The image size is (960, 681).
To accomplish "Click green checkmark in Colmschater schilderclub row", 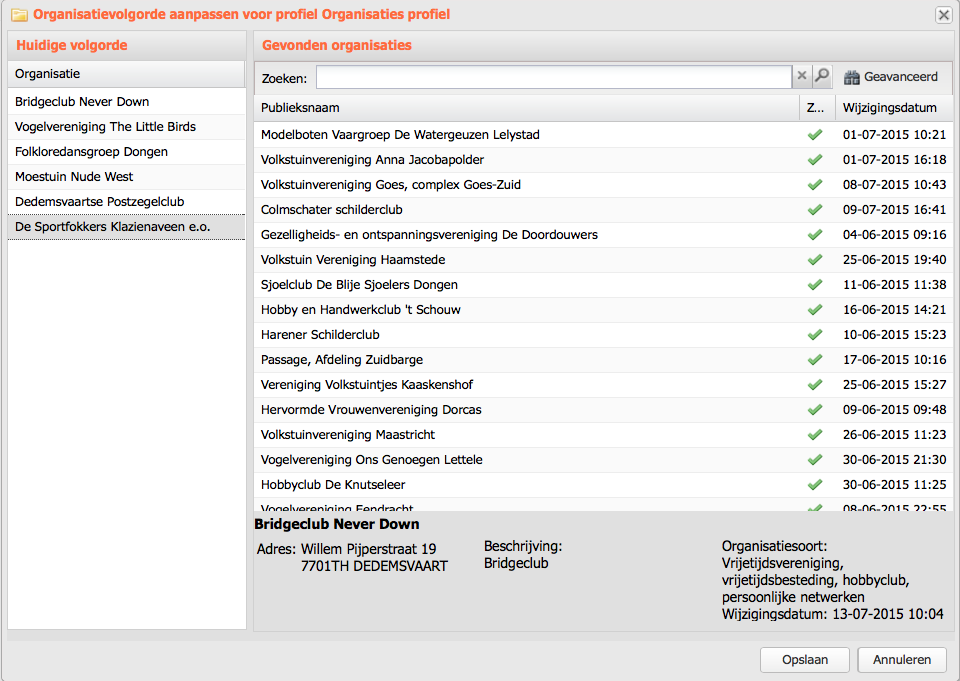I will click(815, 210).
